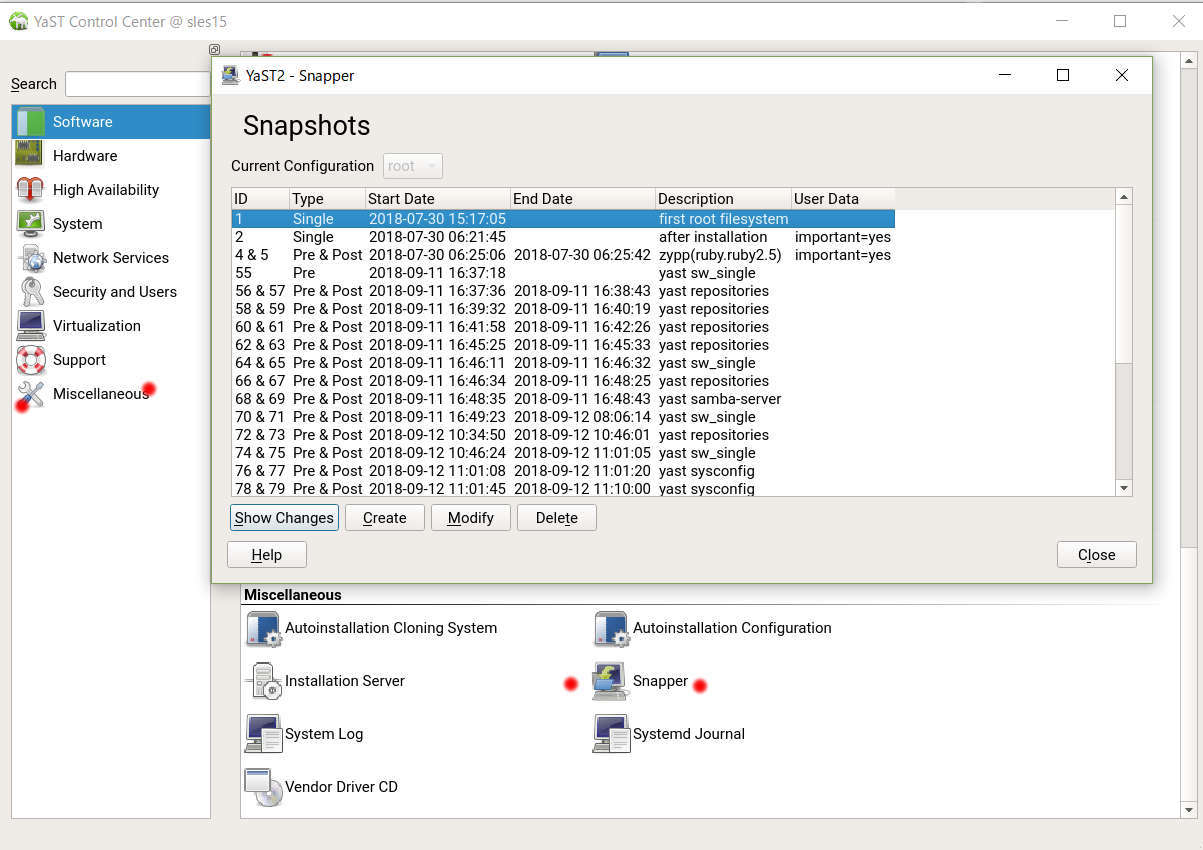Close the Snapper dialog with Close button

tap(1097, 555)
